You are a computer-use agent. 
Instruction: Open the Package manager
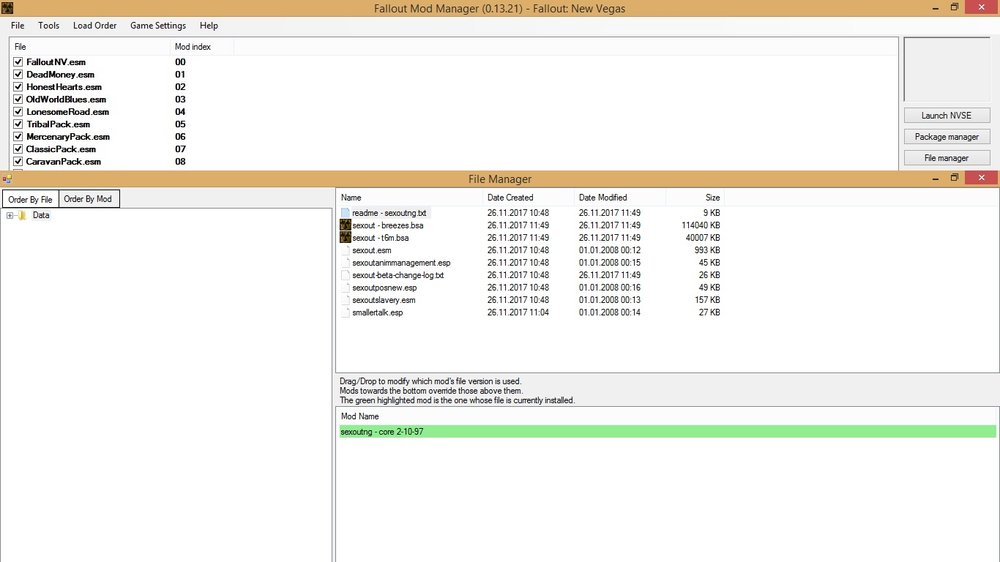click(946, 137)
